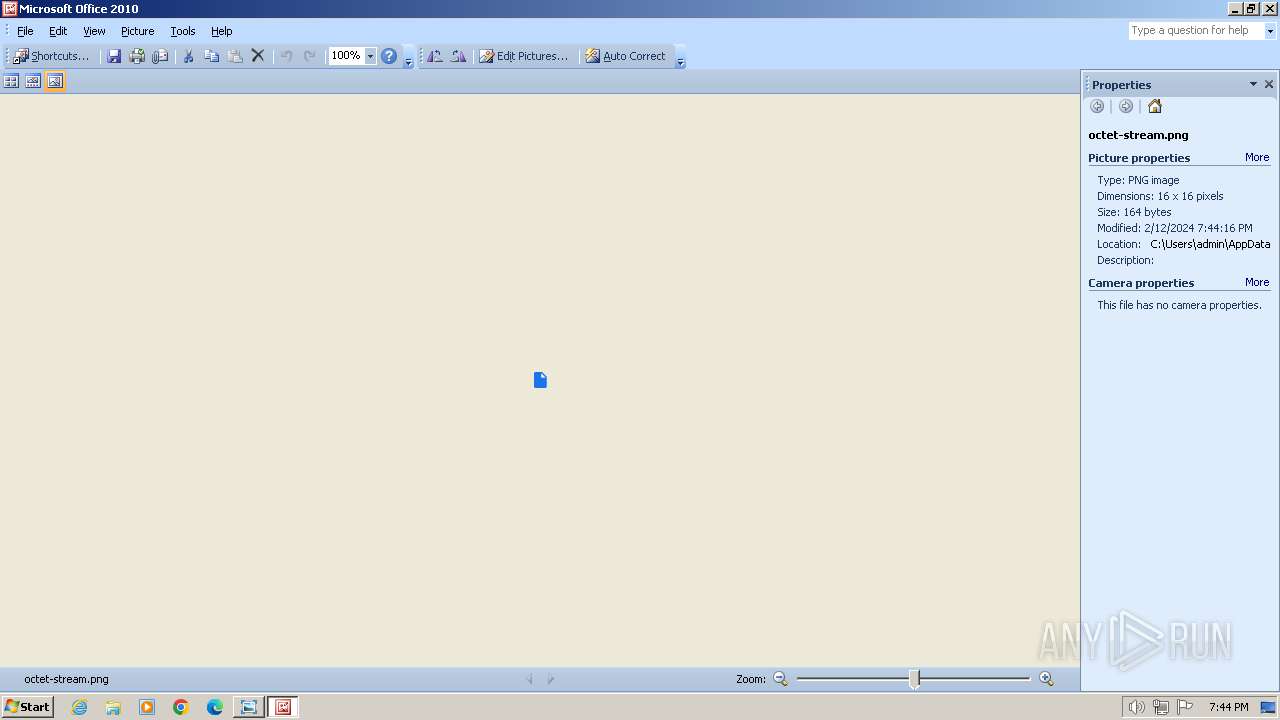The width and height of the screenshot is (1280, 720).
Task: Open the 100% zoom dropdown arrow
Action: coord(370,56)
